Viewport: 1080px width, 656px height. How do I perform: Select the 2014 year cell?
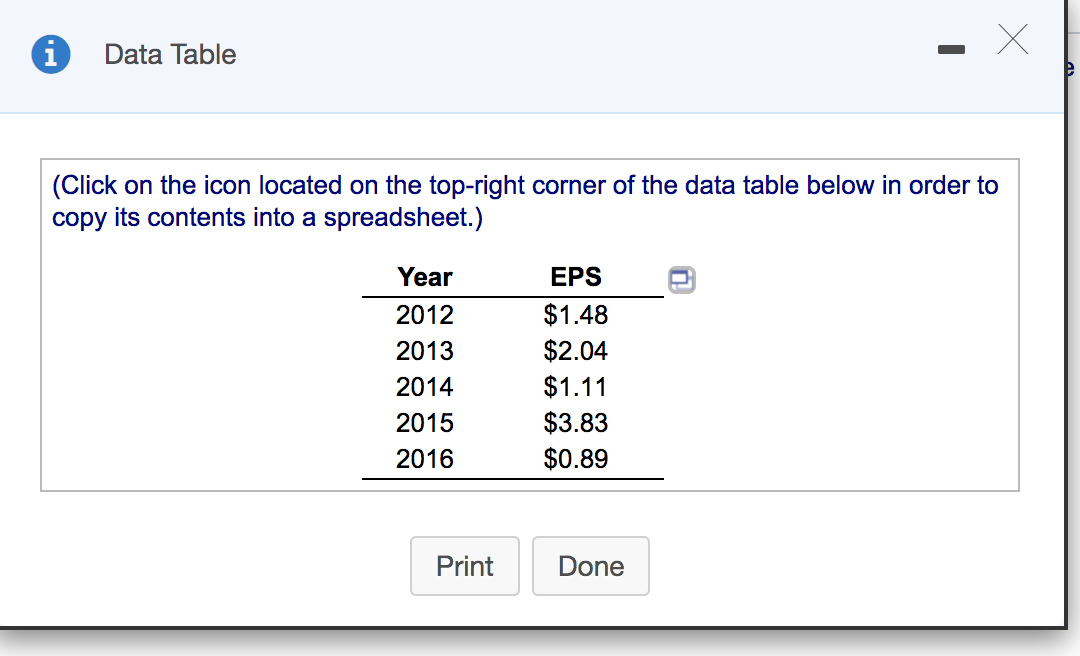coord(425,387)
